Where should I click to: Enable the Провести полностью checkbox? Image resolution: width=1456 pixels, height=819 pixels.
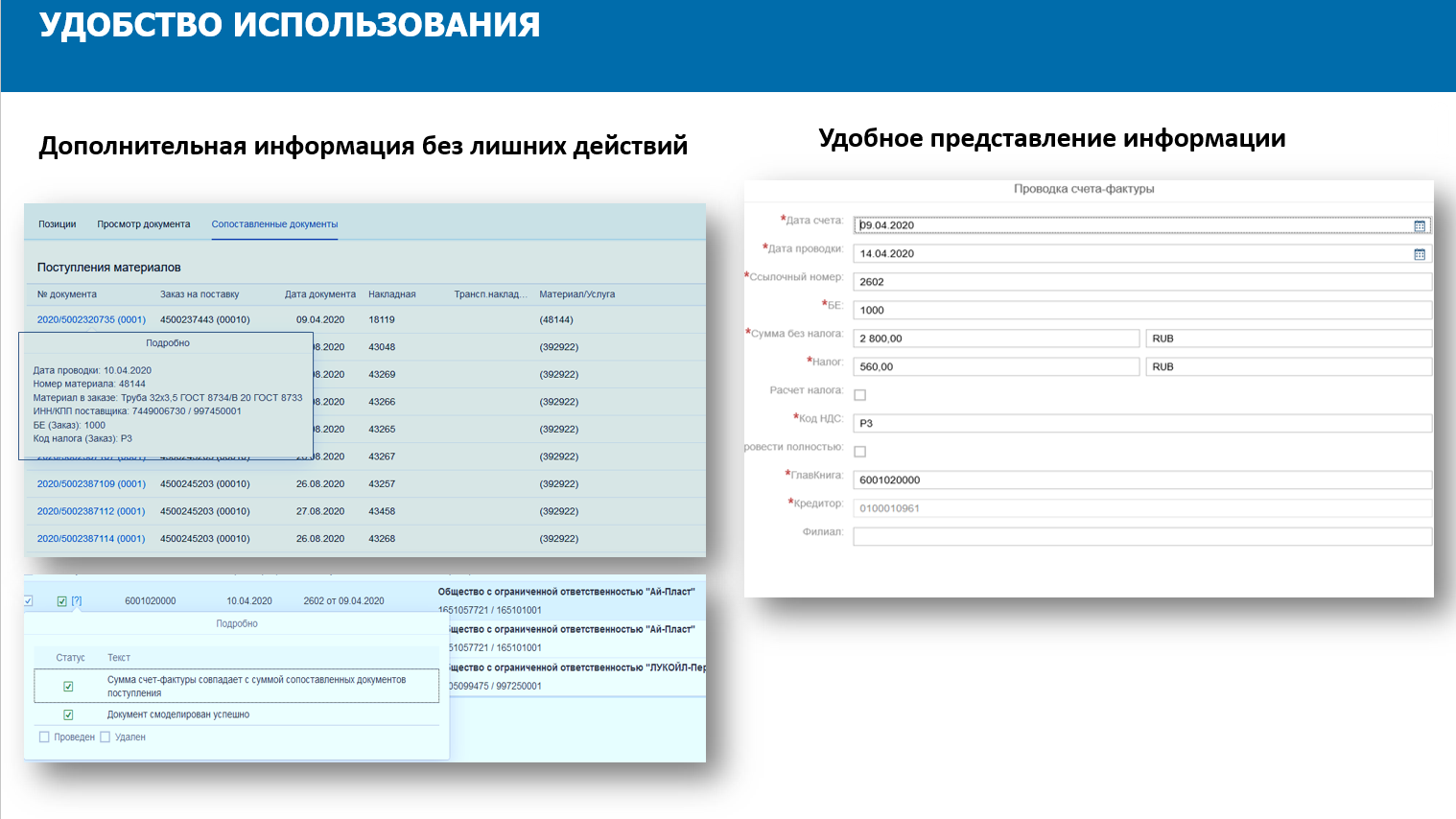860,452
